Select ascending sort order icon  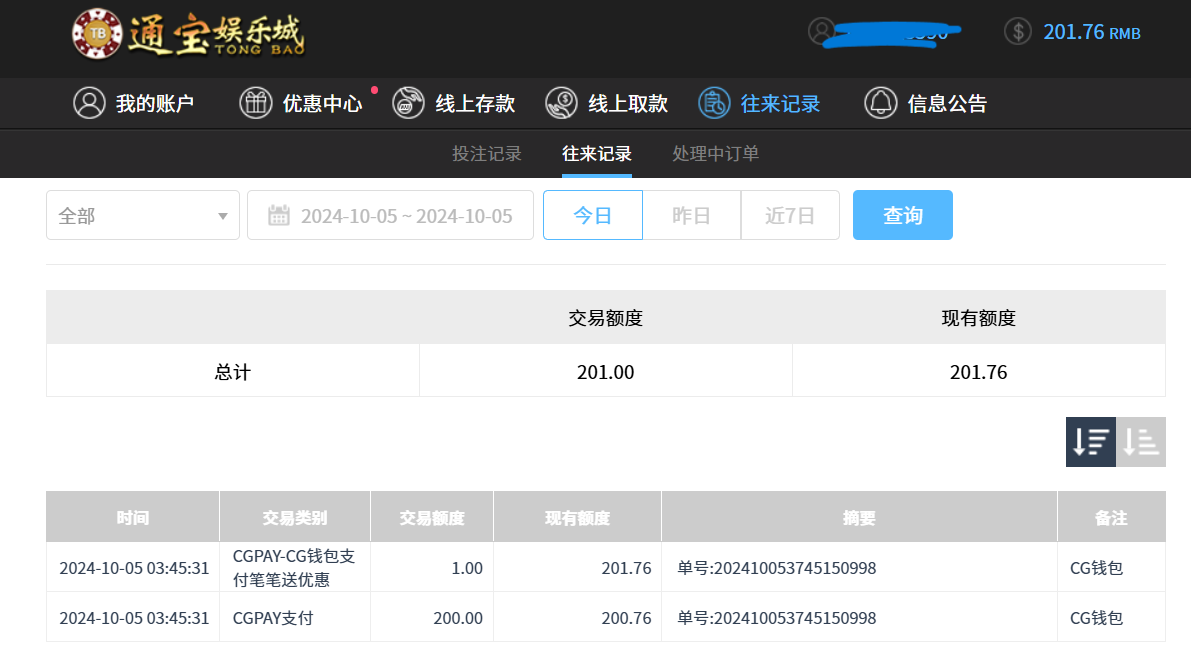tap(1141, 442)
